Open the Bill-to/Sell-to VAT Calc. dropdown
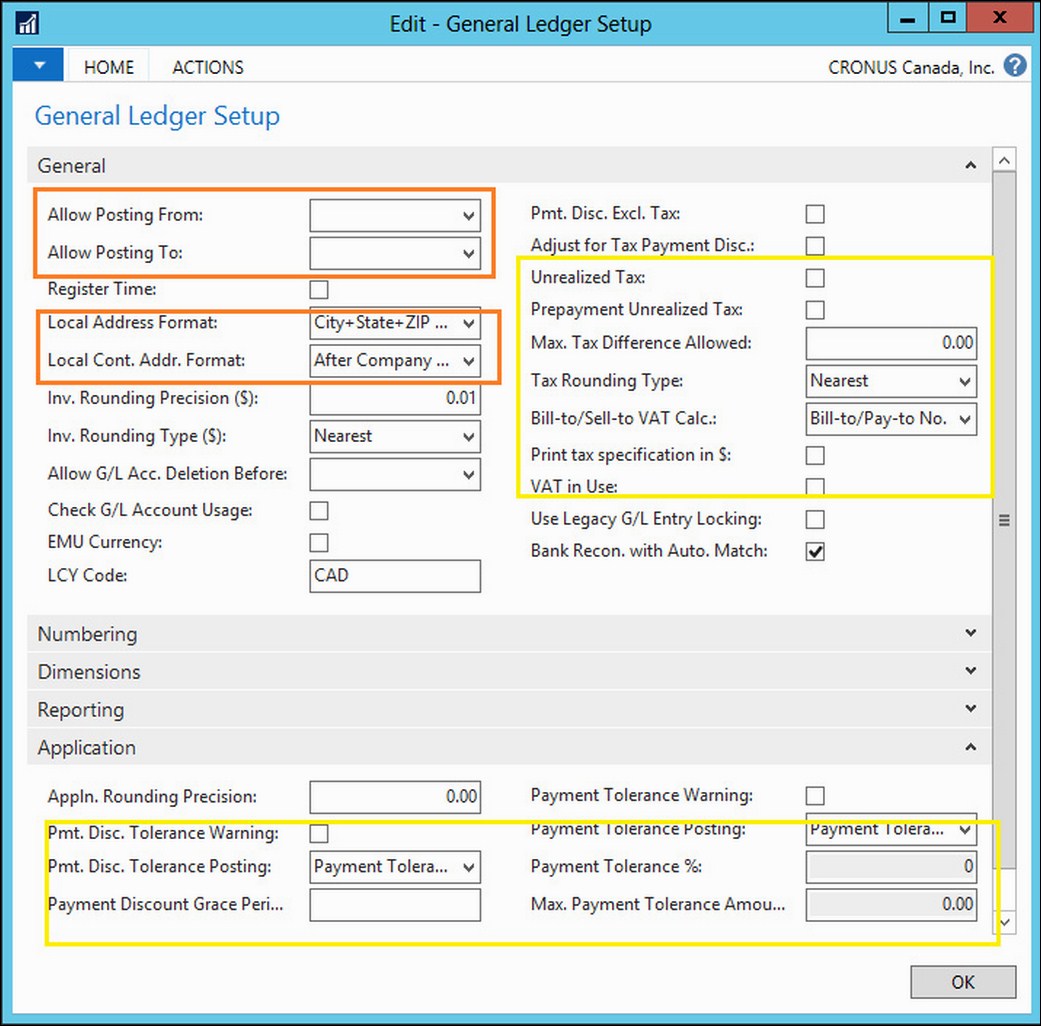The image size is (1041, 1026). click(x=965, y=419)
